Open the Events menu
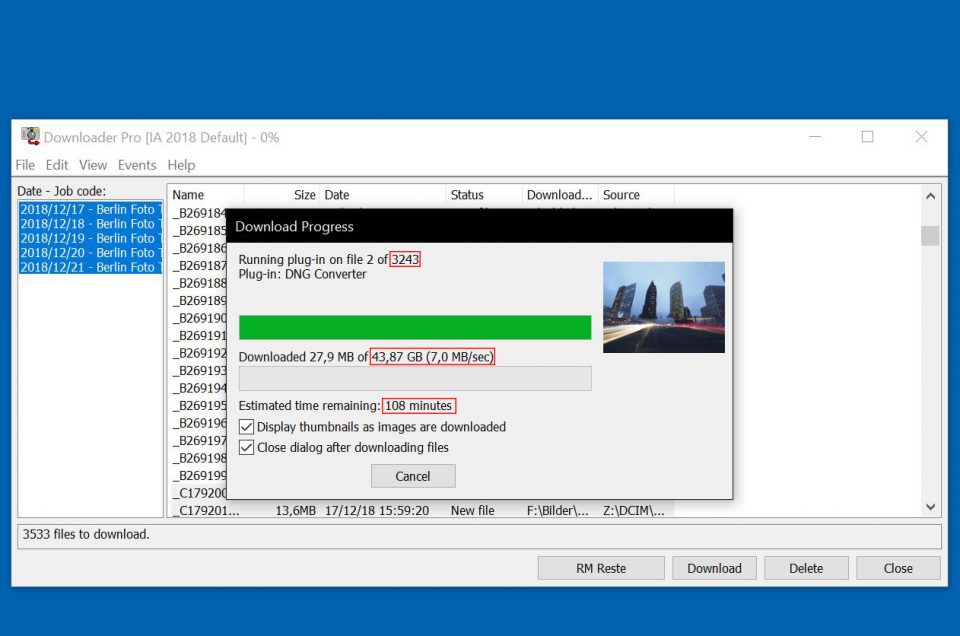Viewport: 960px width, 636px height. (137, 165)
